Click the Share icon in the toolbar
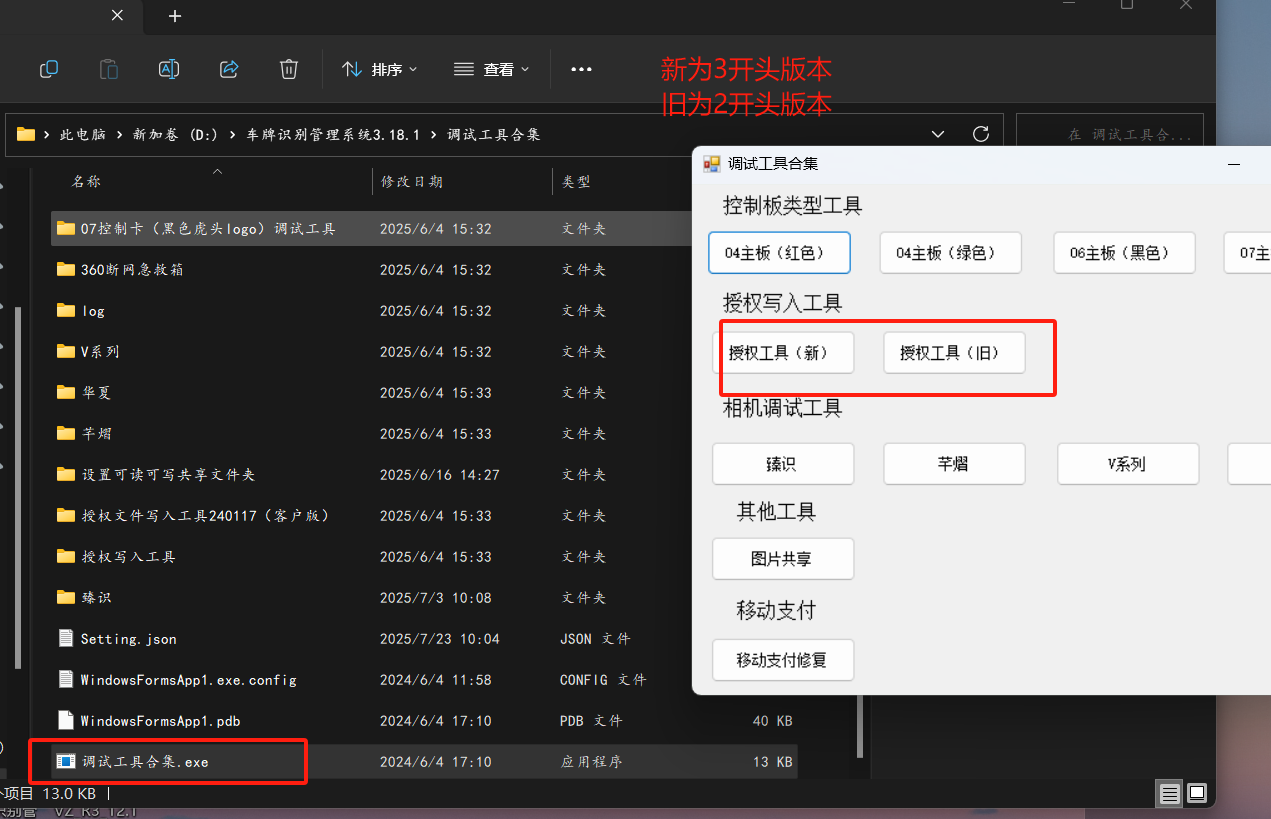Viewport: 1271px width, 819px height. [228, 69]
